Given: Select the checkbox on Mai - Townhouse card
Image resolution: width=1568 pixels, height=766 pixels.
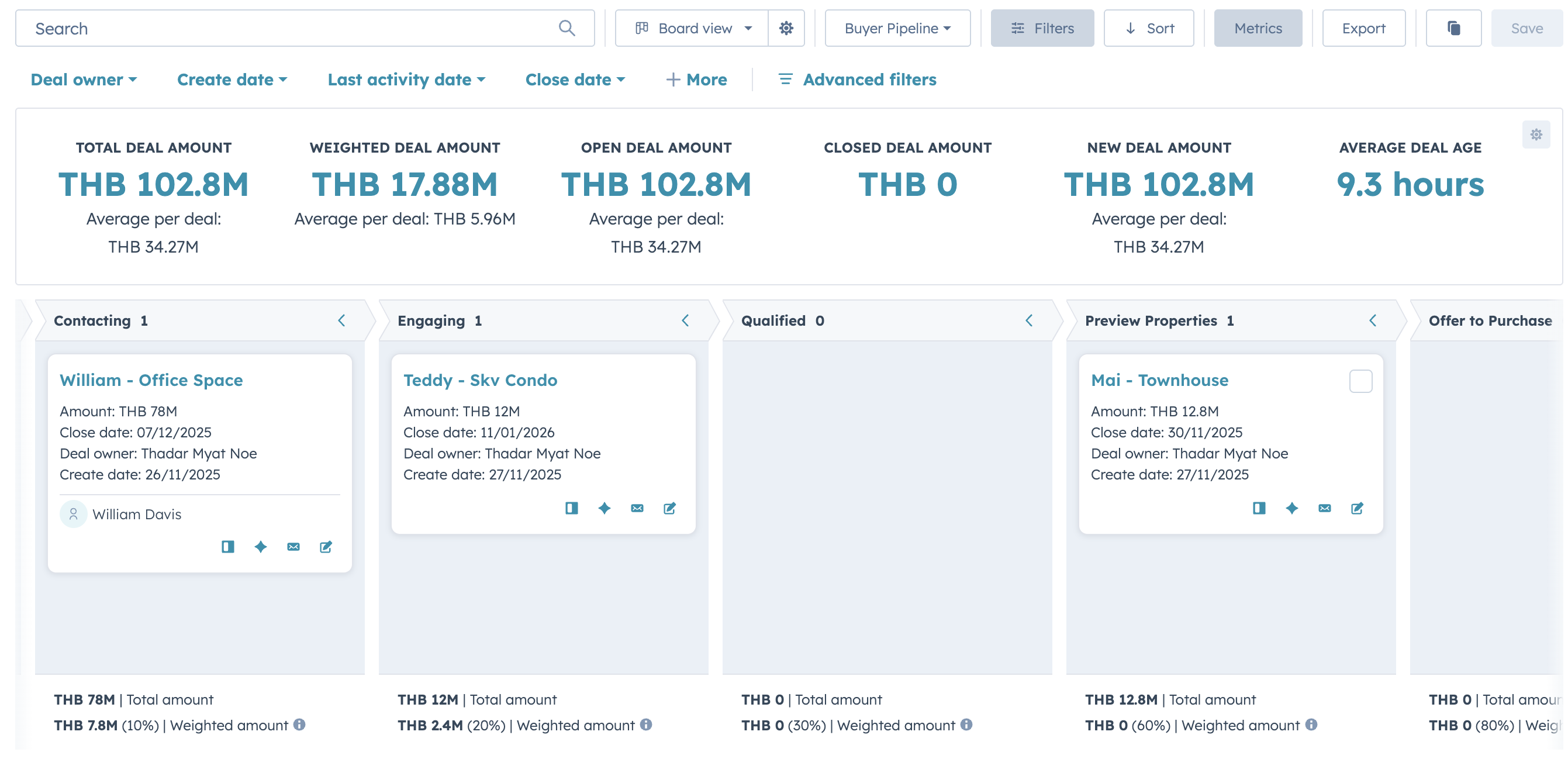Looking at the screenshot, I should coord(1362,381).
